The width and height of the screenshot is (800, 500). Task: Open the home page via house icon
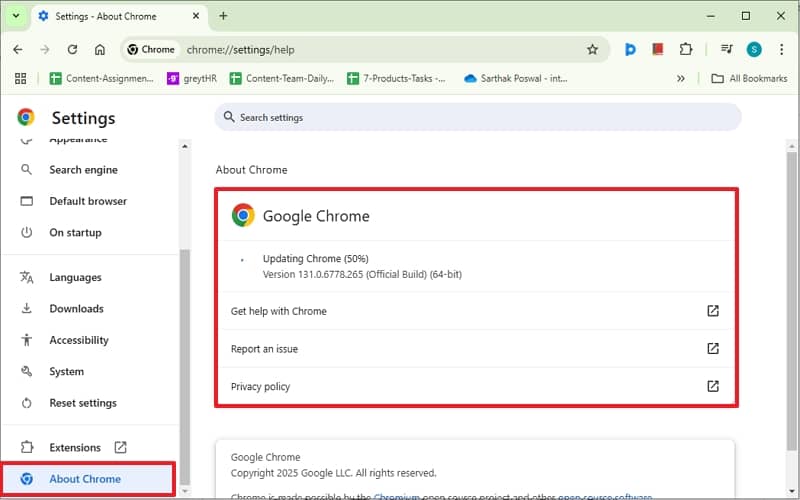coord(100,49)
